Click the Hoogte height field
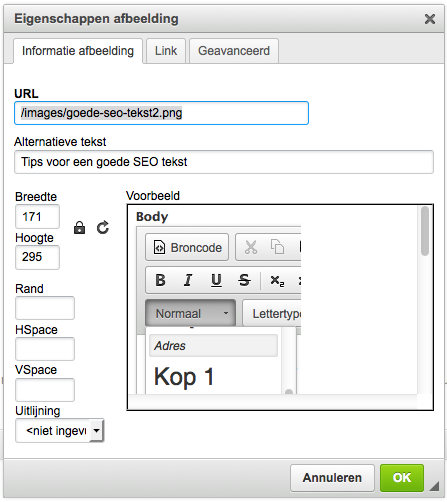 click(x=37, y=257)
